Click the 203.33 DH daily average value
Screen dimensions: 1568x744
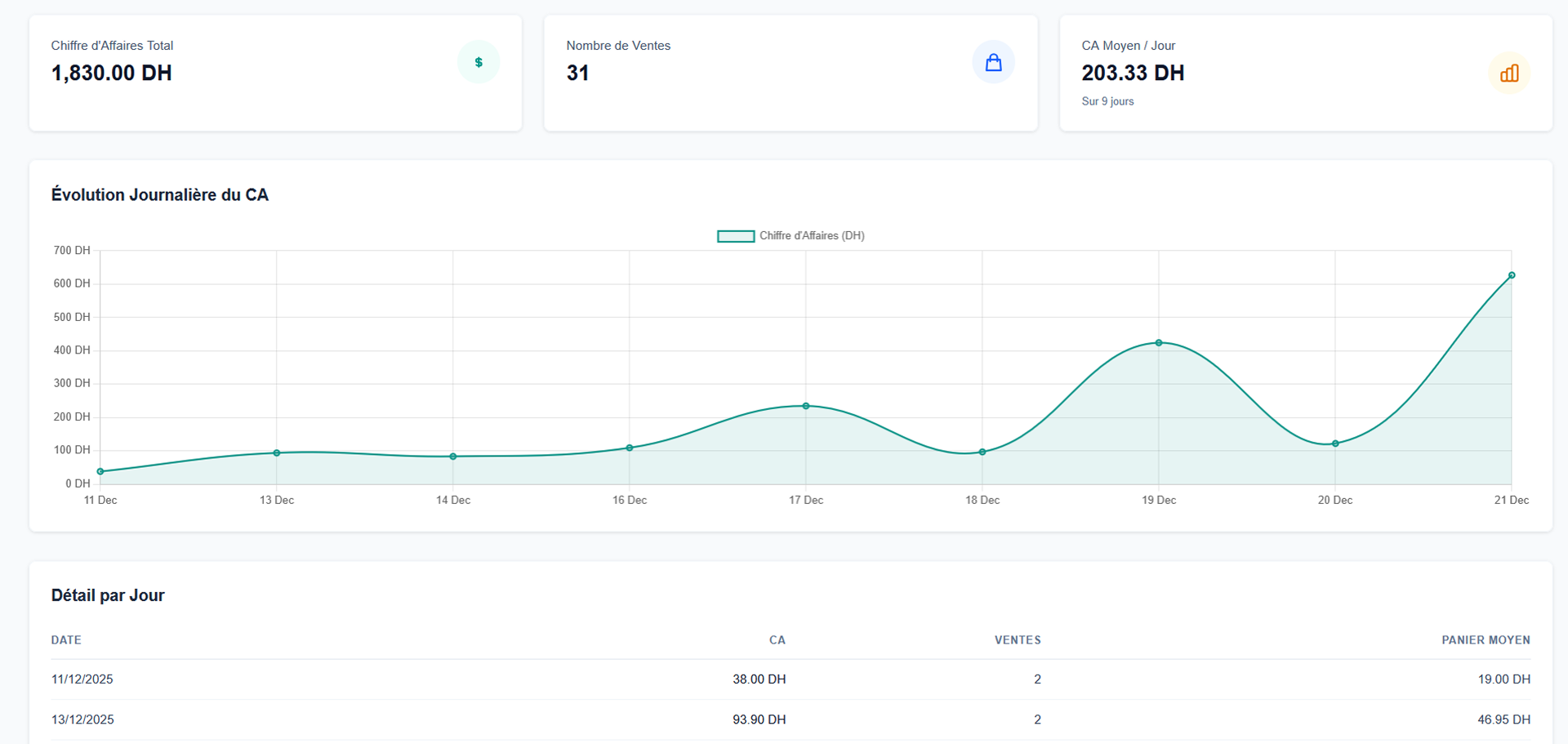tap(1133, 74)
